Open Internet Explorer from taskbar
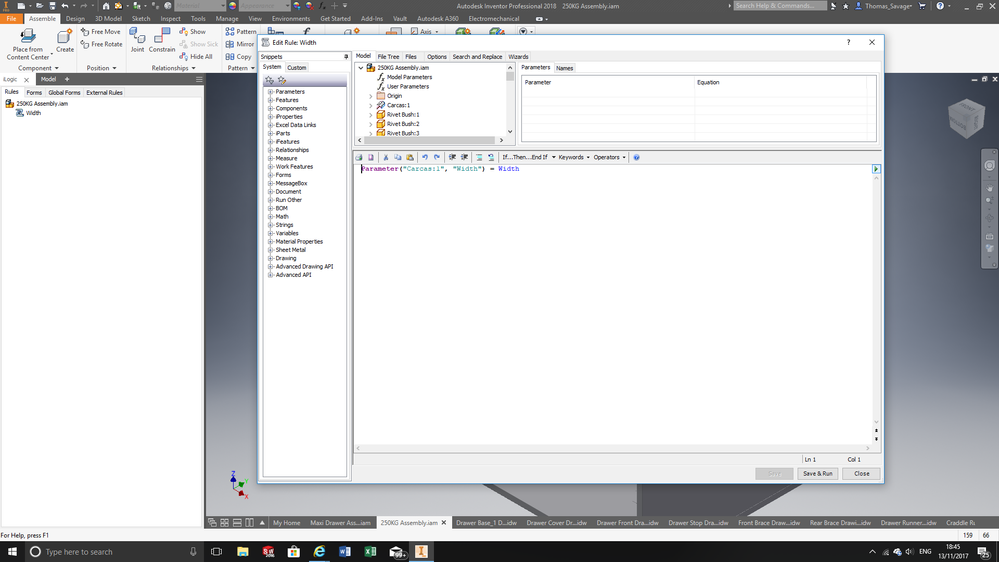The image size is (999, 562). point(319,552)
